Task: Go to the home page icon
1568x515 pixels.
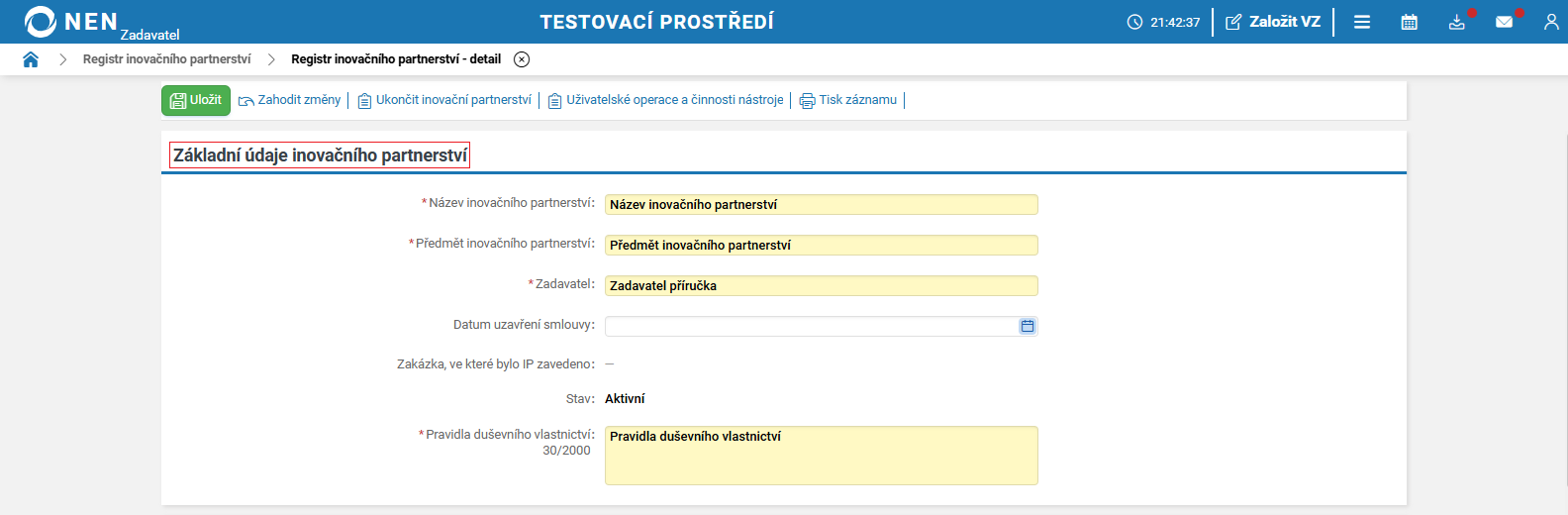Action: pos(31,59)
